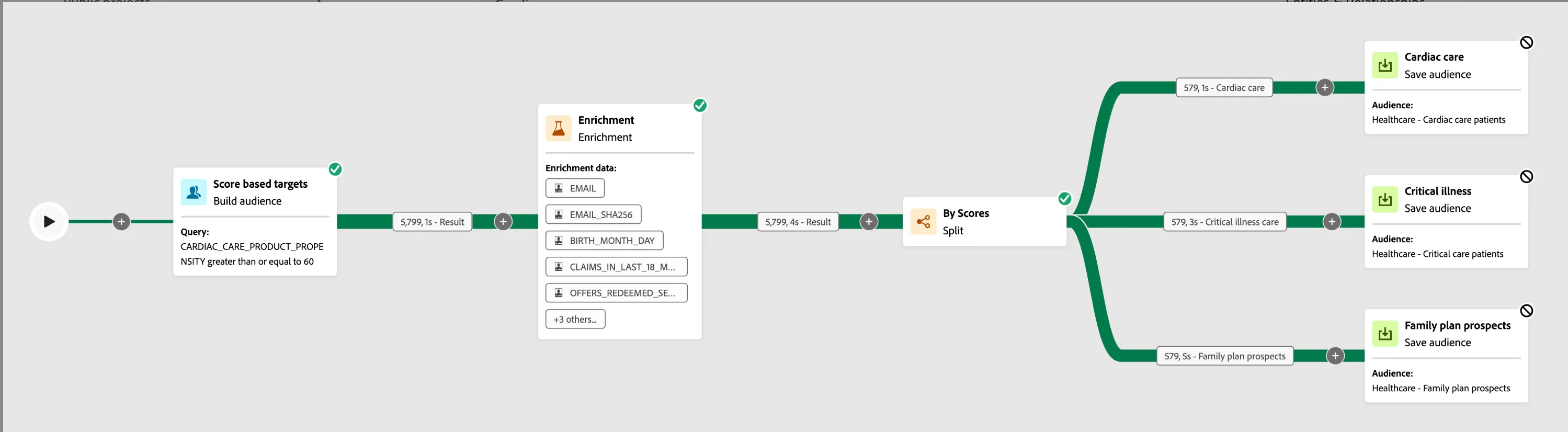Click the By Scores success checkmark
This screenshot has height=432, width=1568.
[1065, 198]
